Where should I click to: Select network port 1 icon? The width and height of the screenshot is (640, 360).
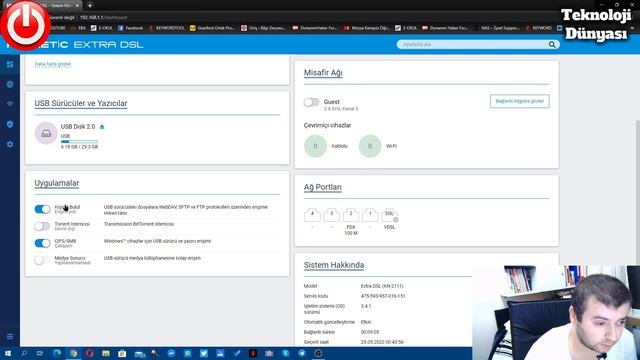(370, 215)
